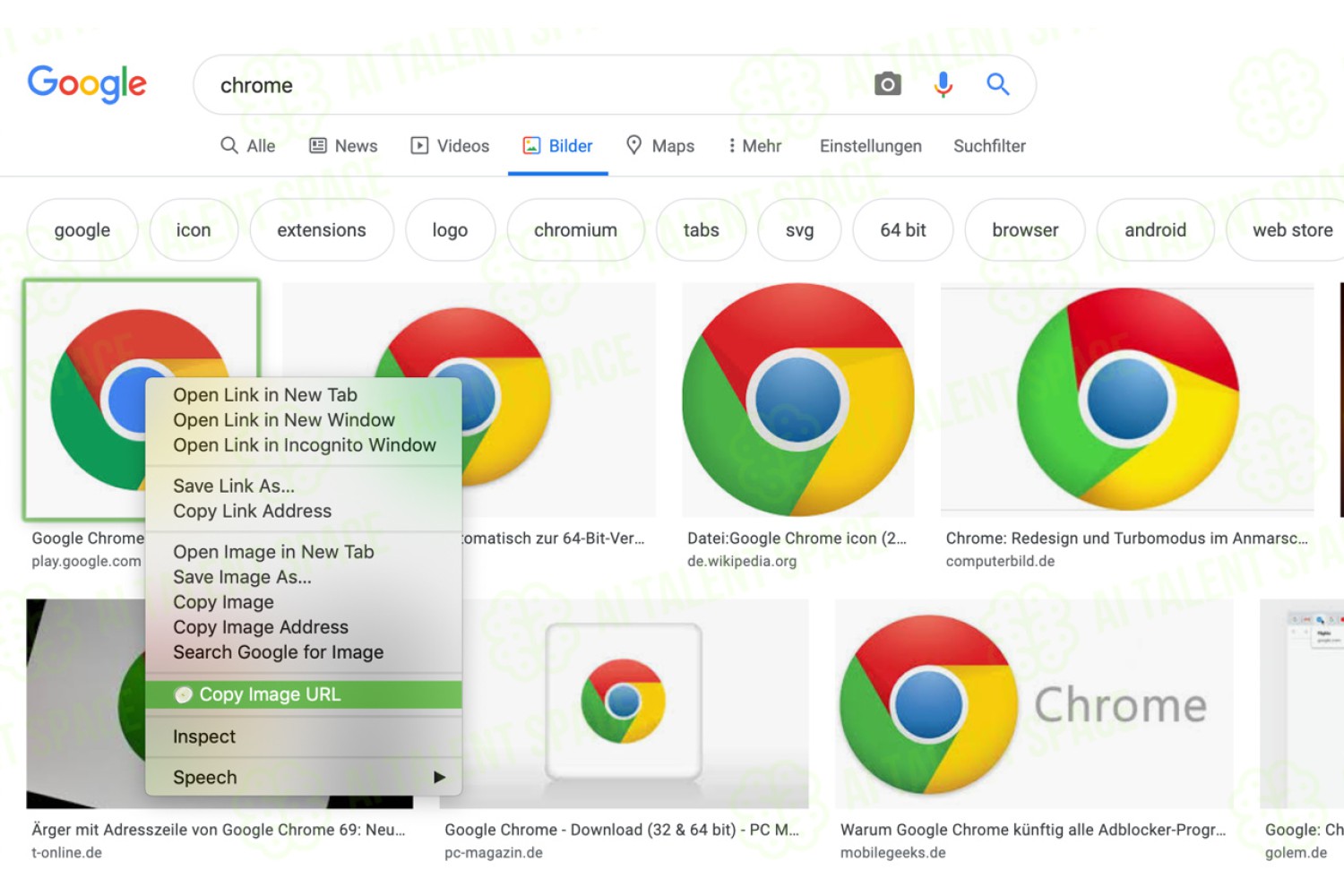Filter by extensions chip

point(322,230)
